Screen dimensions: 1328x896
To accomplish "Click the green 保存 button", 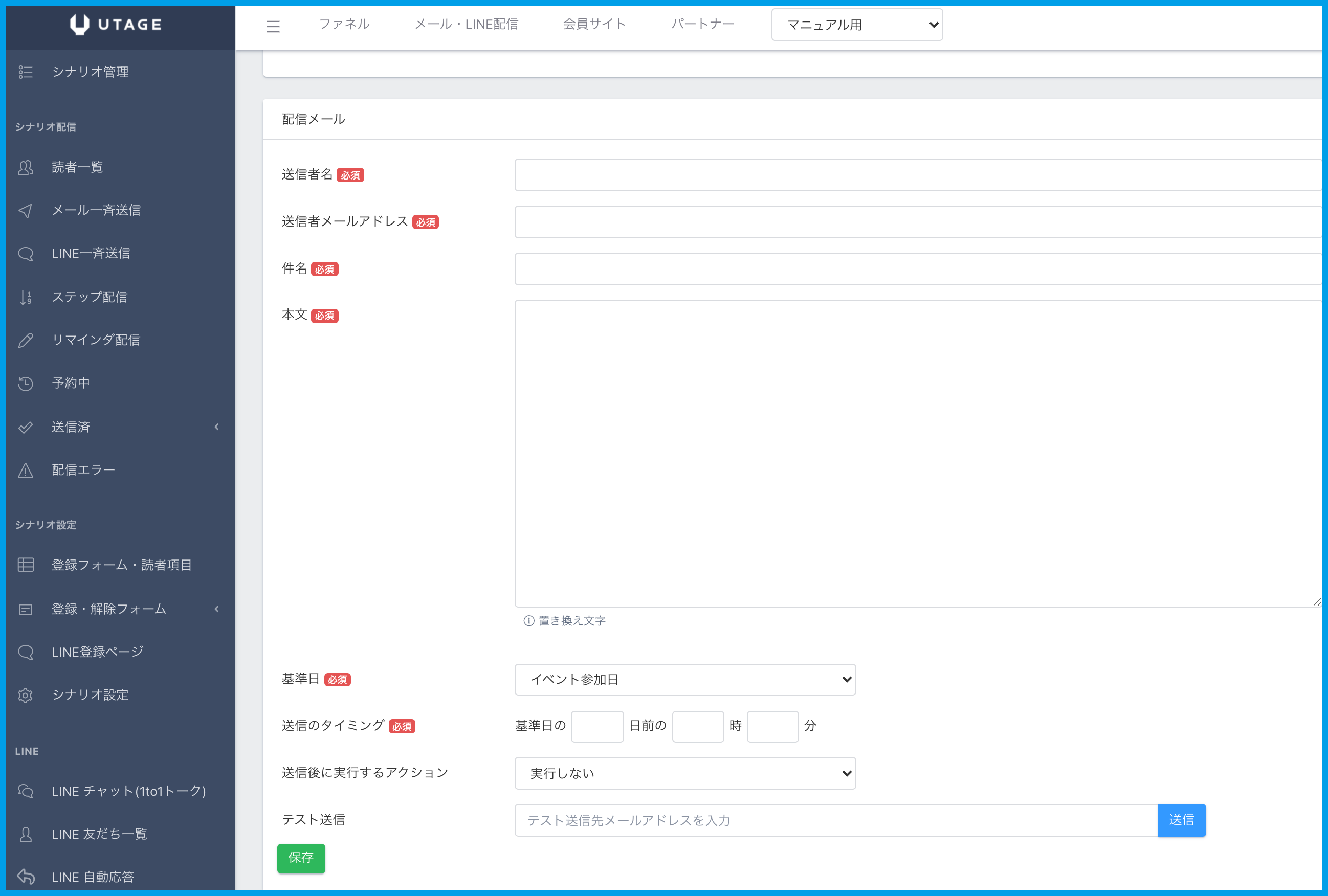I will (301, 858).
